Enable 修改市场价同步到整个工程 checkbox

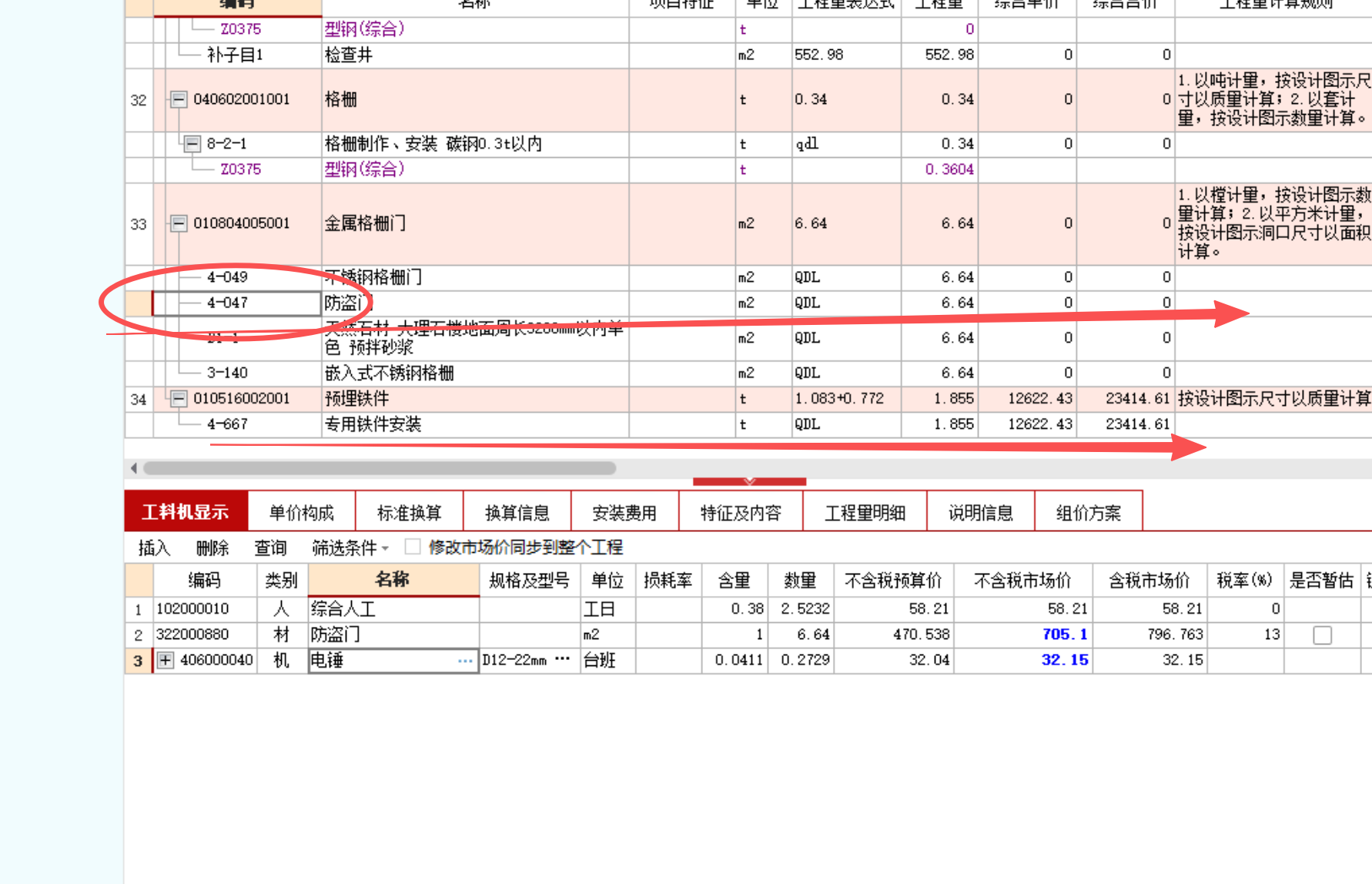coord(412,547)
